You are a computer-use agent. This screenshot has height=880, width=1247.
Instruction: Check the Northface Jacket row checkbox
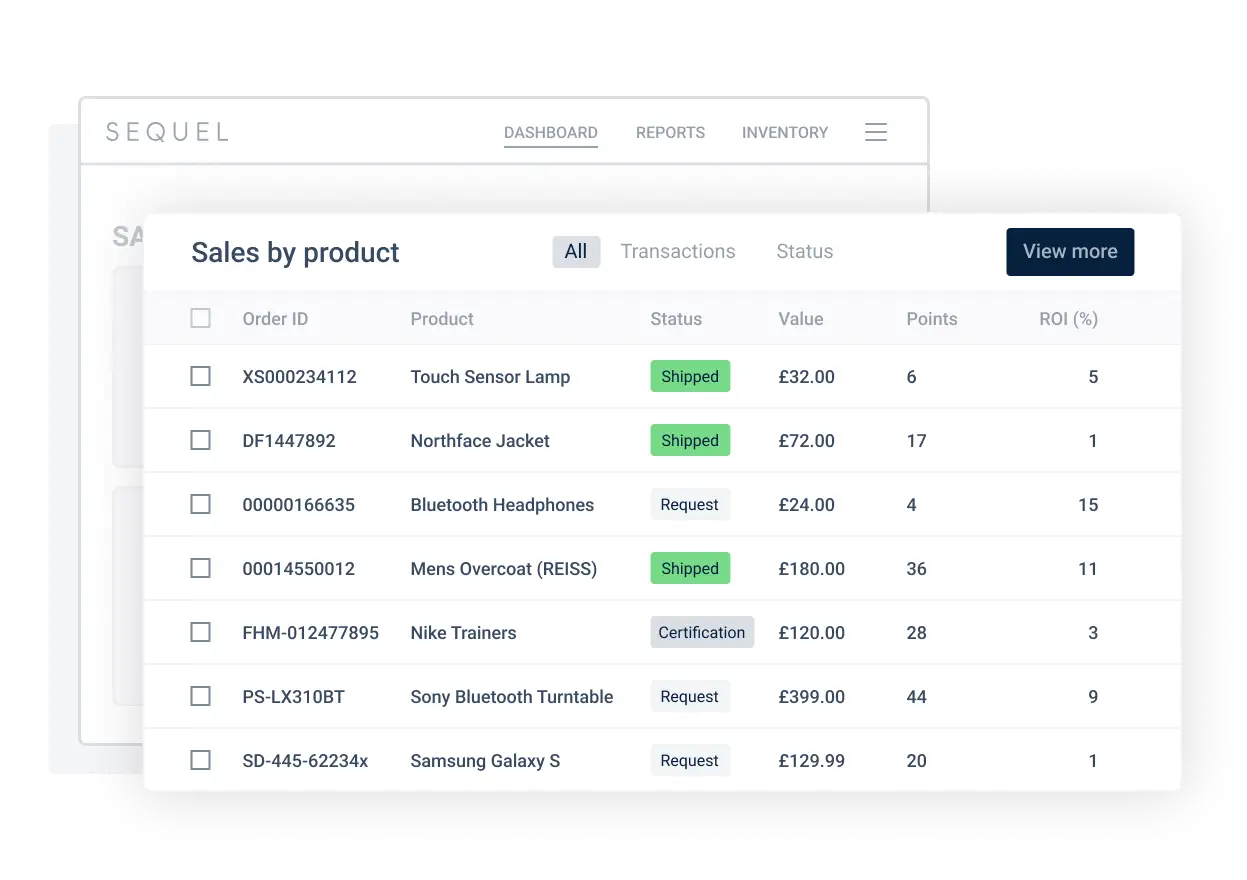[x=200, y=440]
